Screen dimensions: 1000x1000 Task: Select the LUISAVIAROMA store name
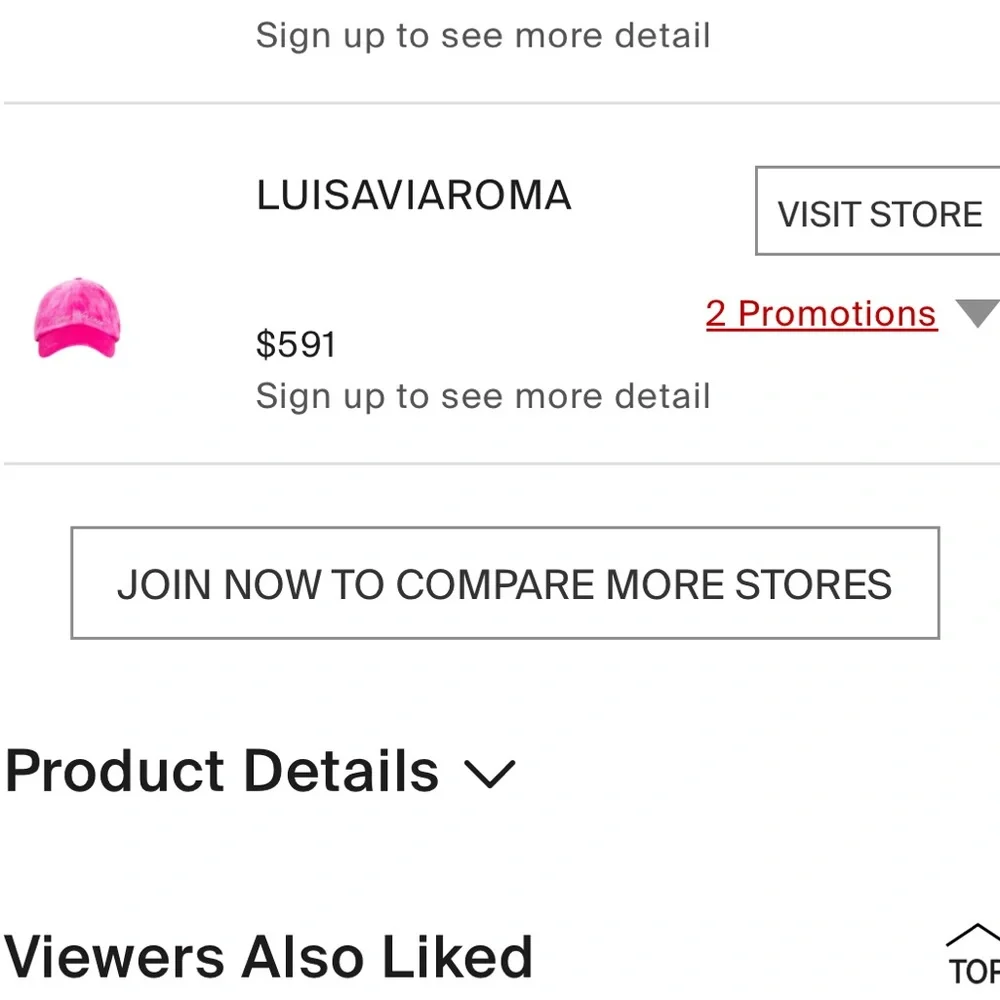coord(414,196)
